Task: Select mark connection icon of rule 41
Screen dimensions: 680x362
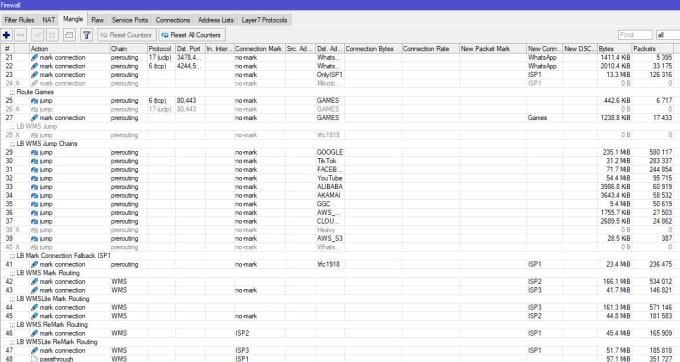Action: tap(34, 264)
